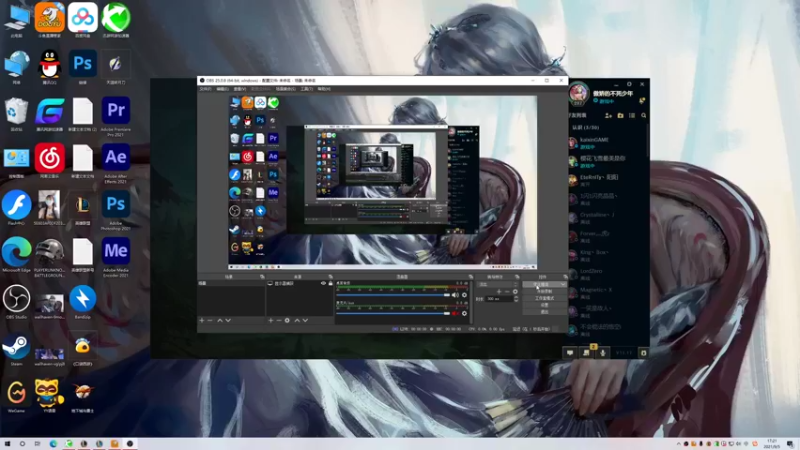The height and width of the screenshot is (450, 800).
Task: Open File menu in OBS menu bar
Action: (x=205, y=89)
